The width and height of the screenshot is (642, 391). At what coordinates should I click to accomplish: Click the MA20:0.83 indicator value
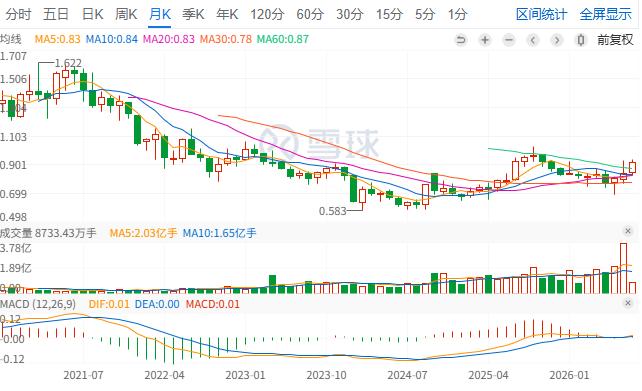(169, 39)
